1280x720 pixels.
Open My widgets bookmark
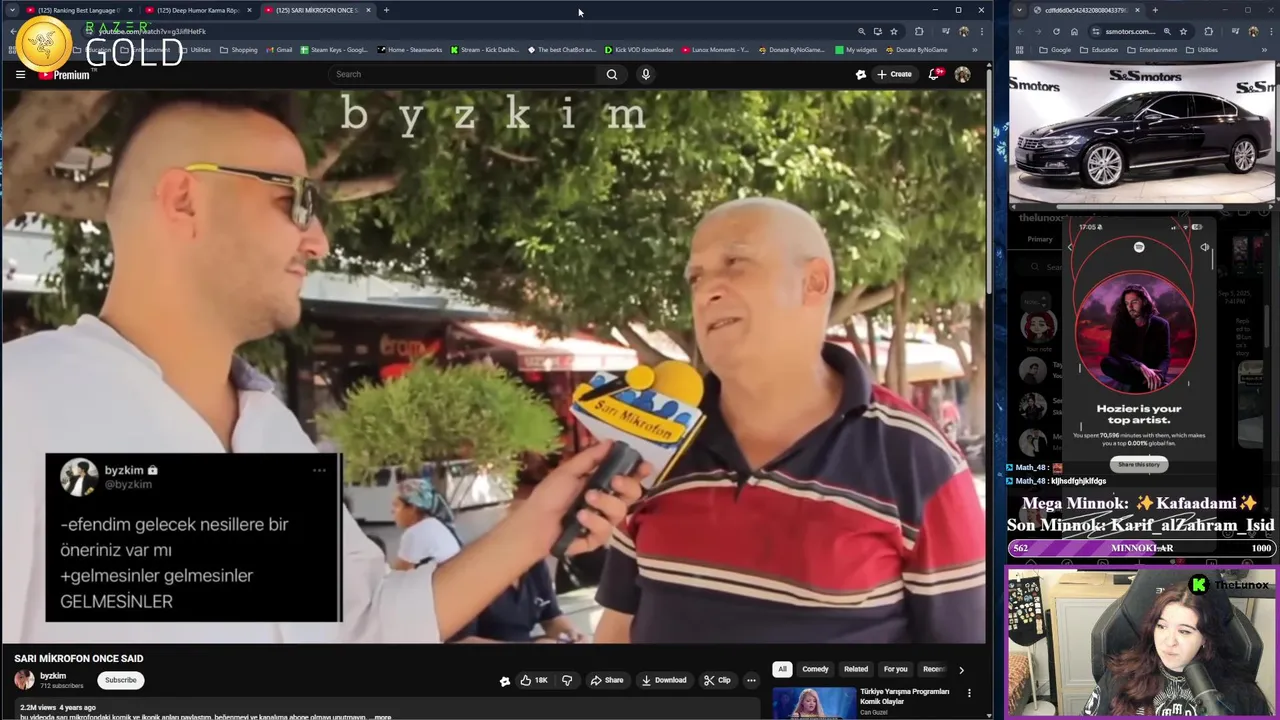tap(856, 50)
